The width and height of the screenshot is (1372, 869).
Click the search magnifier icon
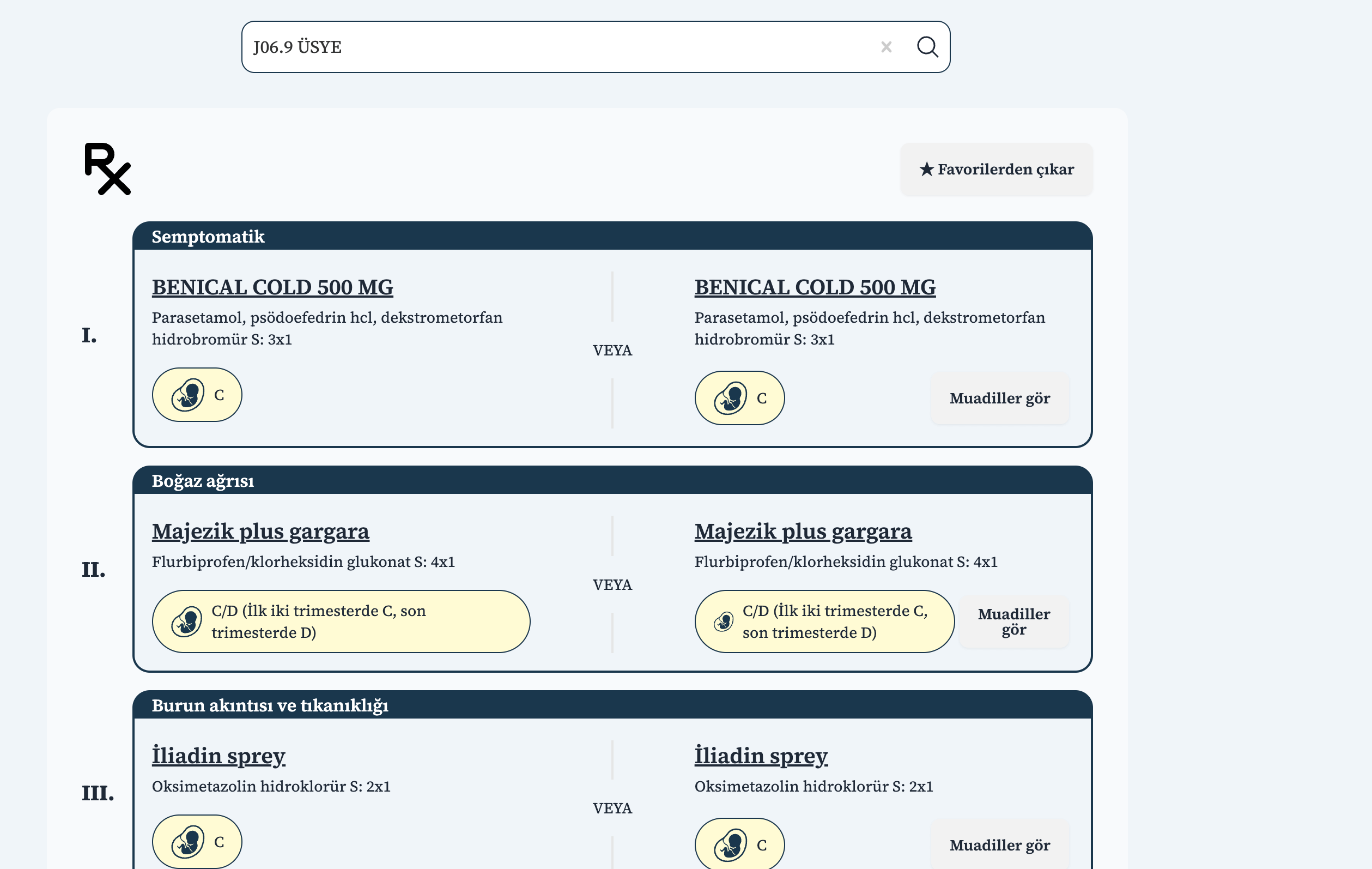pos(927,47)
